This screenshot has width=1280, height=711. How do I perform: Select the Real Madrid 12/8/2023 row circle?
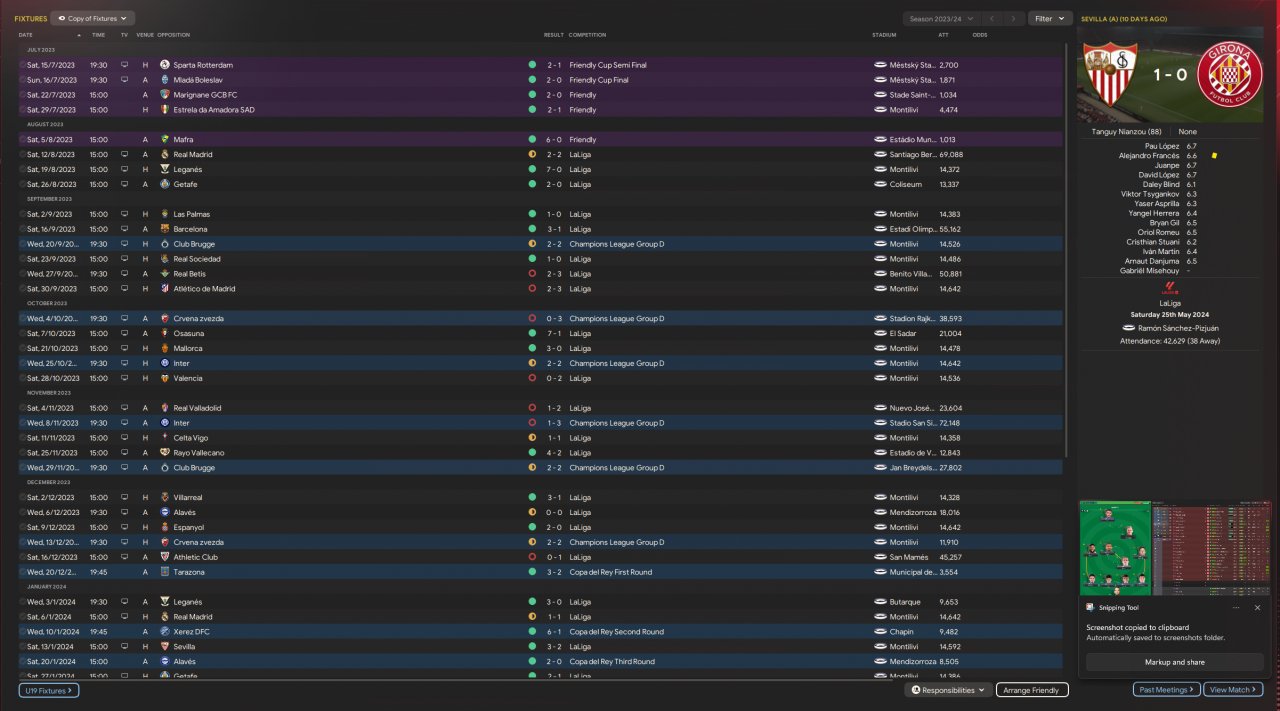pos(22,155)
